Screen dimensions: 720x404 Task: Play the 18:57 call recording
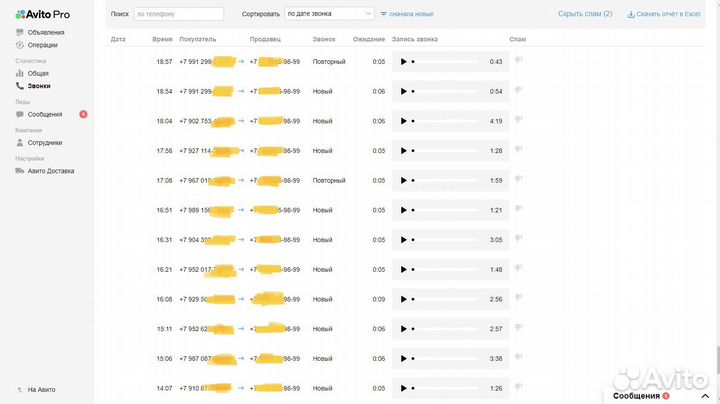pos(403,62)
